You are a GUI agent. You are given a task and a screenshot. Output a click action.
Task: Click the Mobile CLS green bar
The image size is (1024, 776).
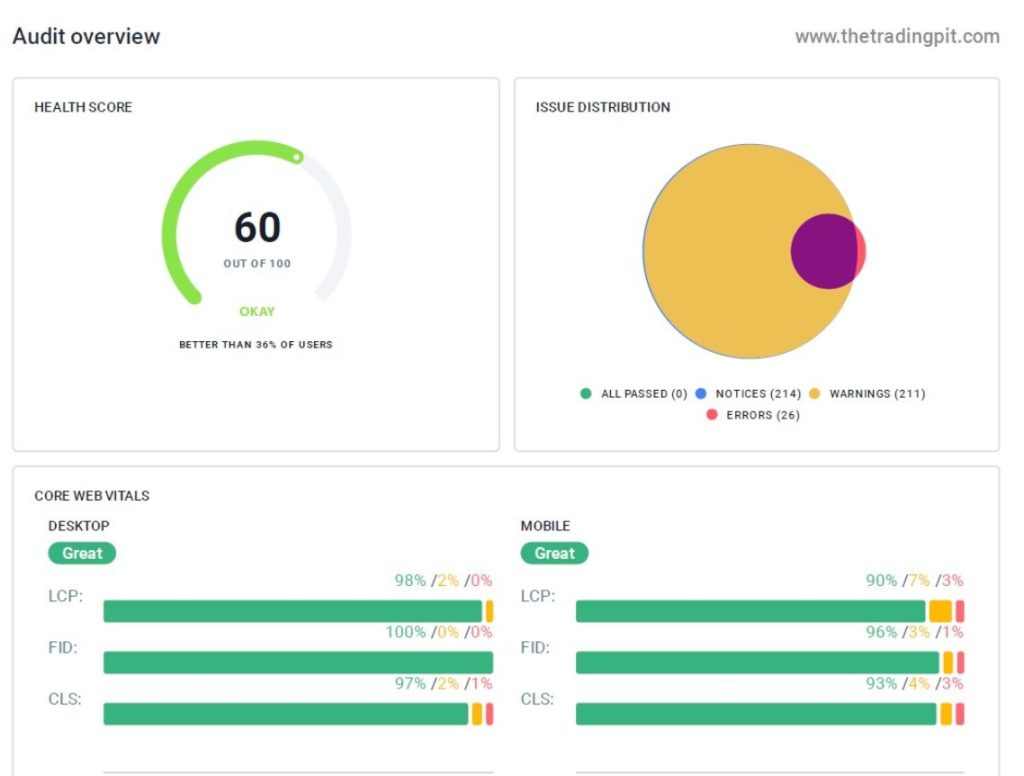755,714
